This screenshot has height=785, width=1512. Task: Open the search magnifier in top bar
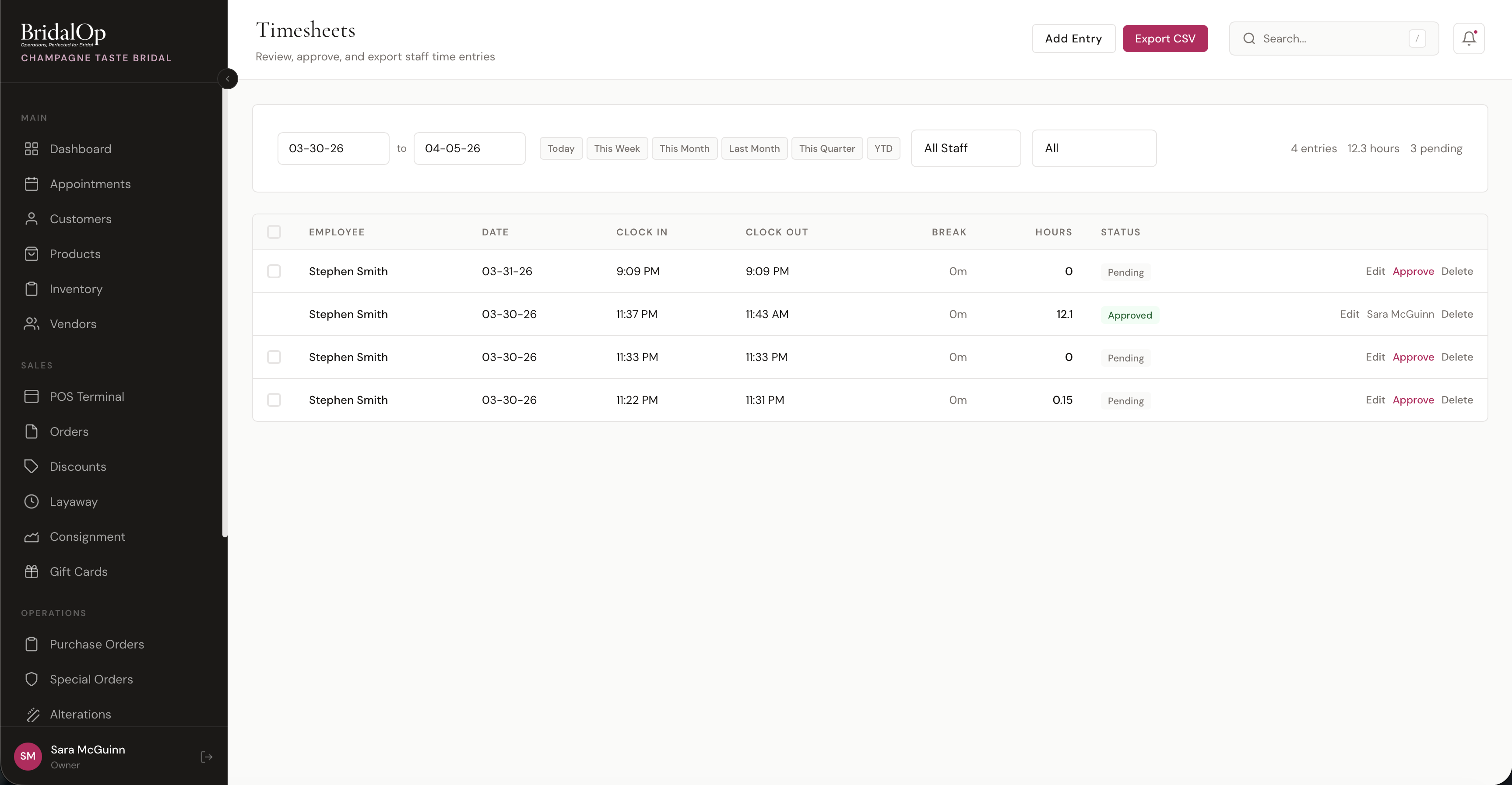pos(1249,38)
